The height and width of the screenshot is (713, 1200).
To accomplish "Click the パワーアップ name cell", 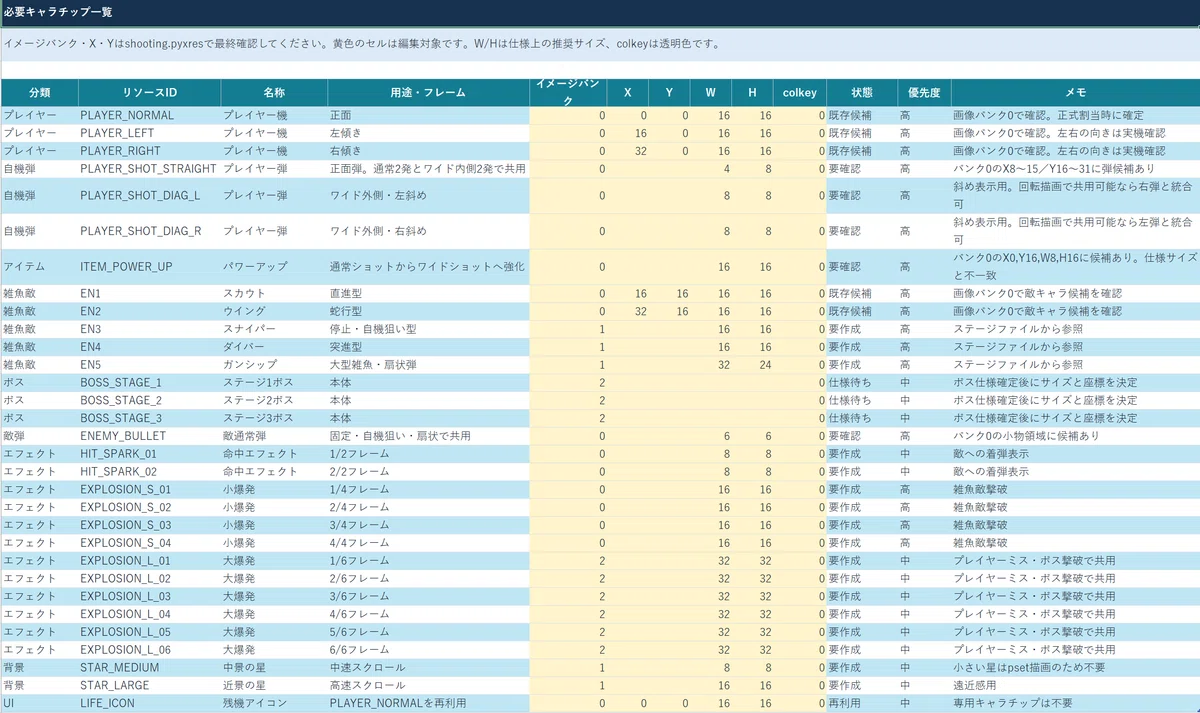I will tap(274, 267).
